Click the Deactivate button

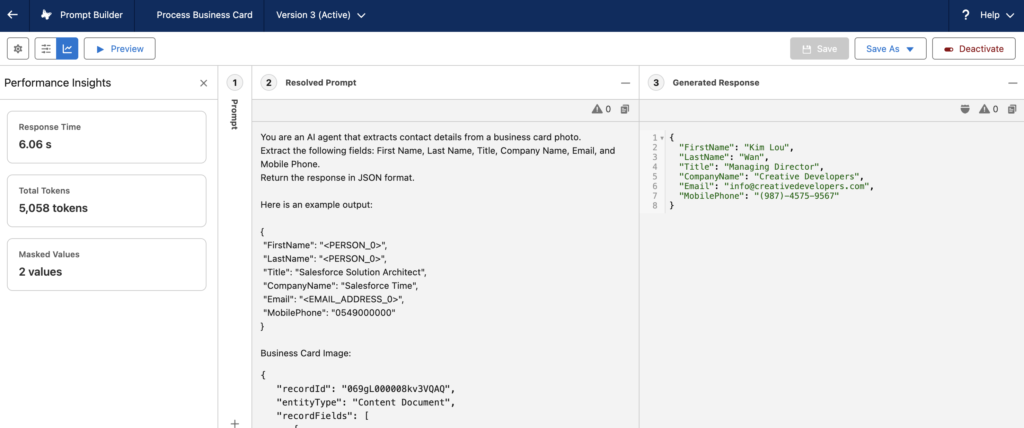(973, 48)
